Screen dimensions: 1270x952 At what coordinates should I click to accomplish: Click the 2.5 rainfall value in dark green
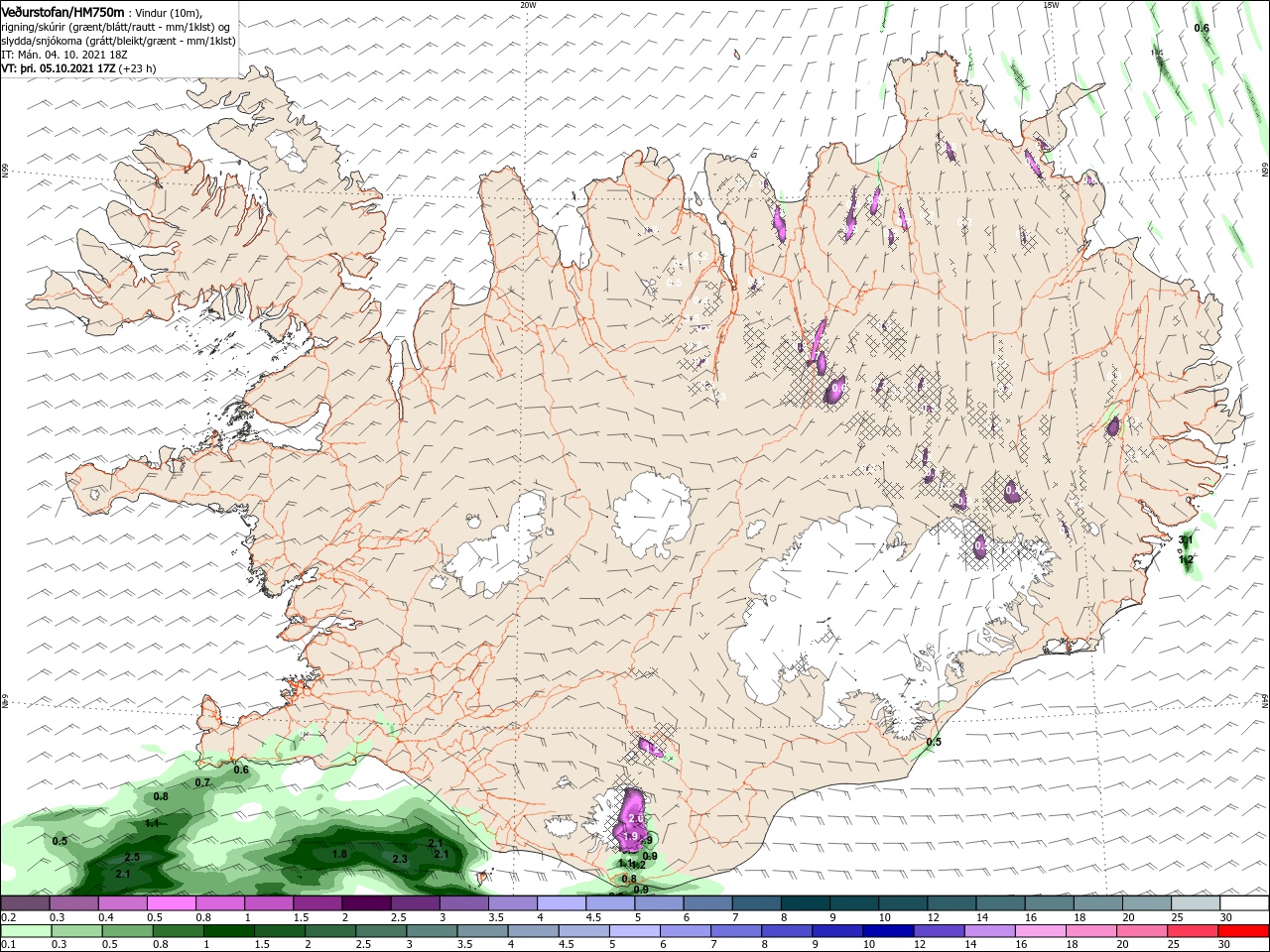pyautogui.click(x=132, y=857)
